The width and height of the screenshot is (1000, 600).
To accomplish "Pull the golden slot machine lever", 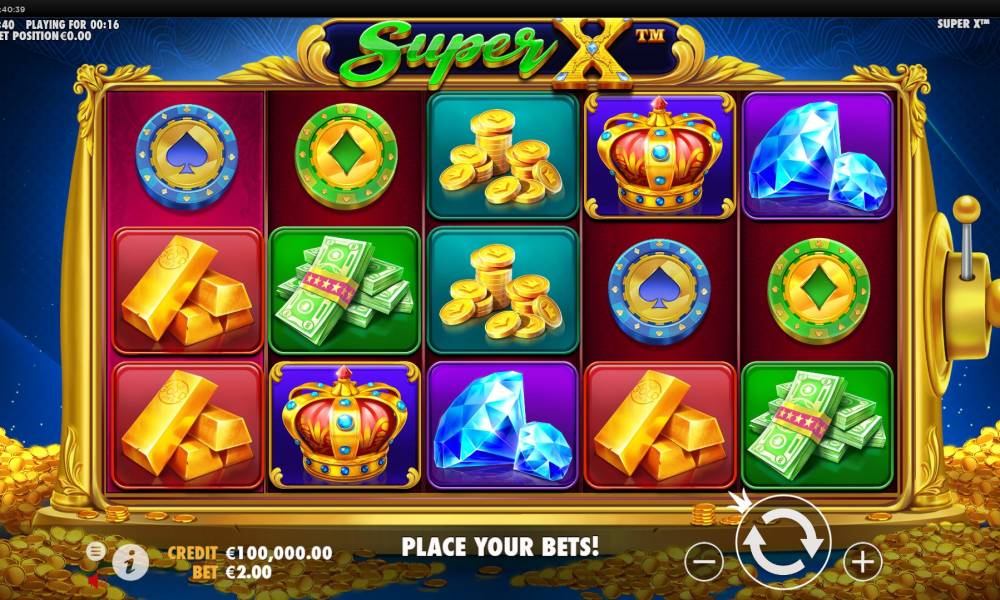I will pyautogui.click(x=964, y=257).
